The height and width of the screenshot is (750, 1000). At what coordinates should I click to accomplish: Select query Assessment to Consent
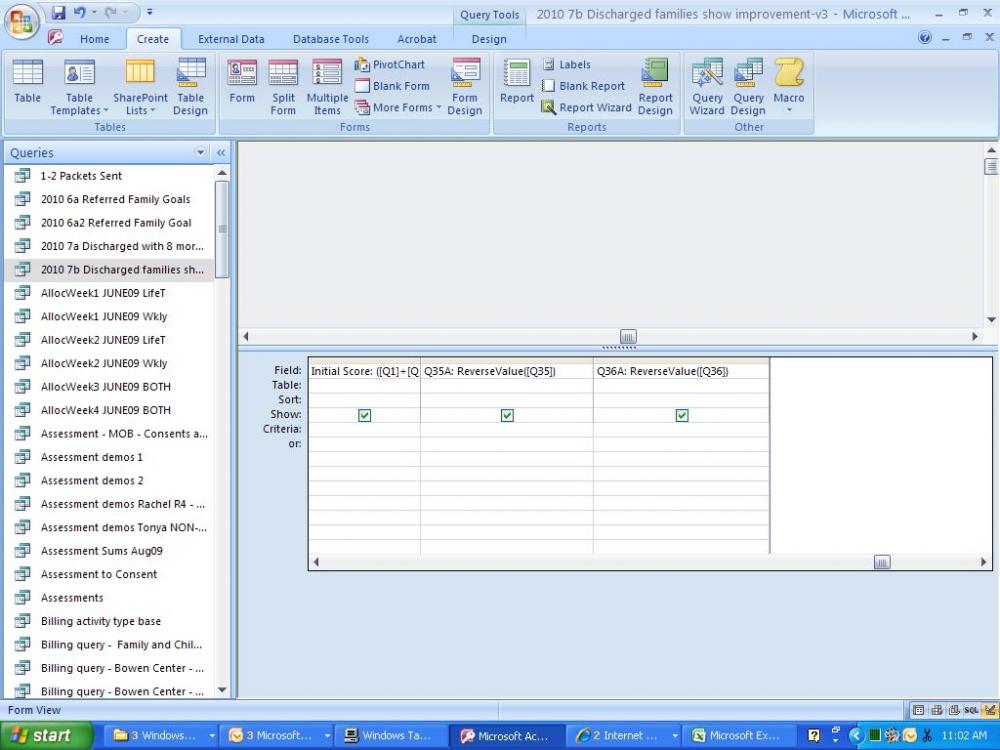109,574
